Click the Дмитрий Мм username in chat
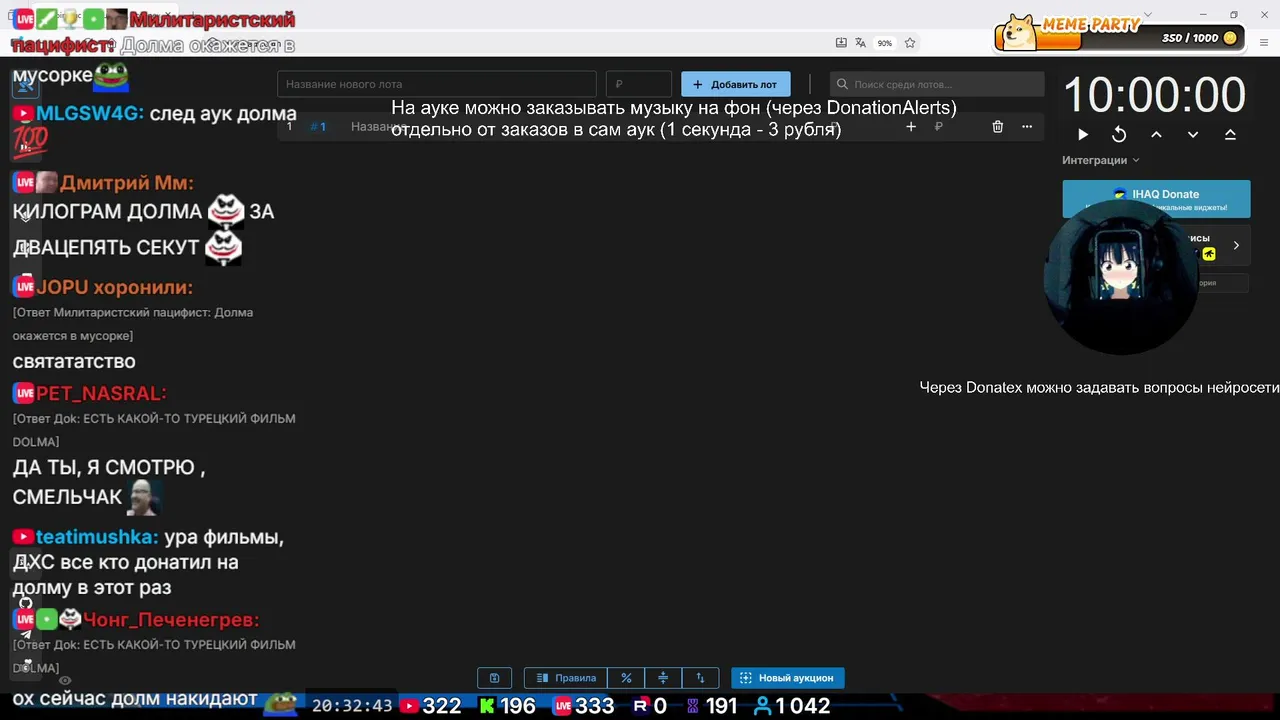Viewport: 1280px width, 720px height. 126,183
